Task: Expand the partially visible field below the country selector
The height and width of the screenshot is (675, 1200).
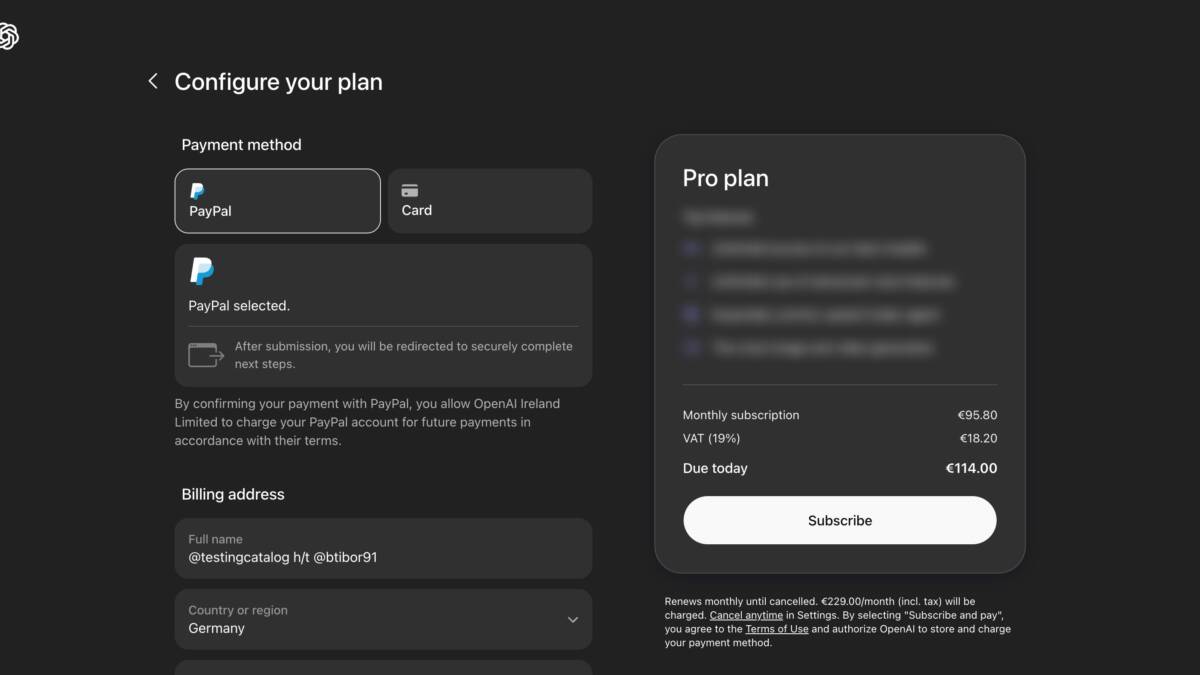Action: click(x=383, y=668)
